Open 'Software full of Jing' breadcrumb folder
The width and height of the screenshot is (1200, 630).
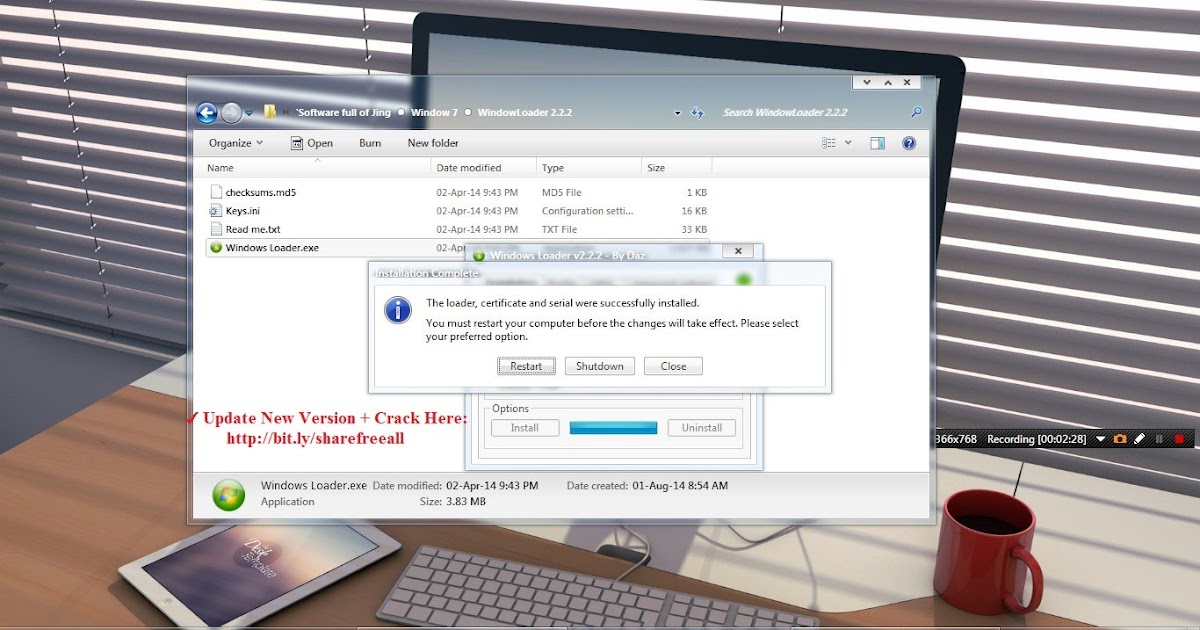(344, 113)
